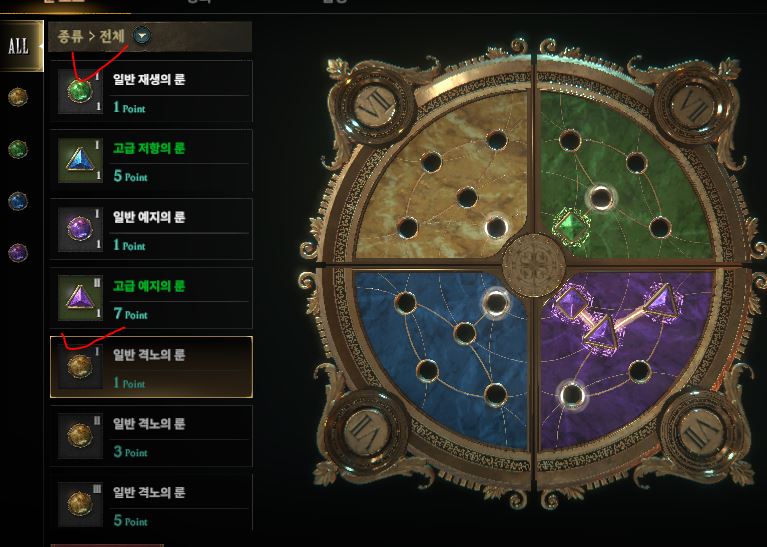This screenshot has width=767, height=547.
Task: Filter by the yellow rune sidebar icon
Action: click(18, 97)
